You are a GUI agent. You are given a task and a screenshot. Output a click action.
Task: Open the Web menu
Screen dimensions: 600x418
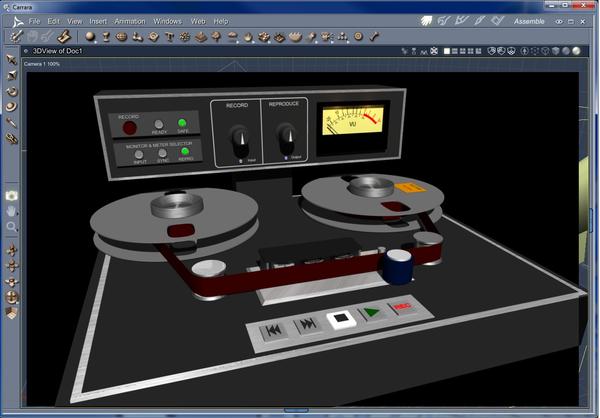click(x=198, y=21)
